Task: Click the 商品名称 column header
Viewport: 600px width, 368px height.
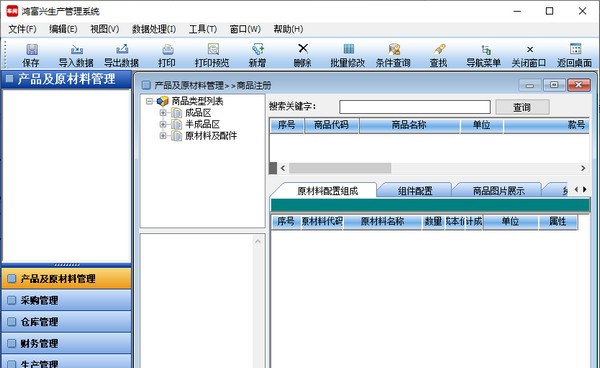Action: [409, 125]
